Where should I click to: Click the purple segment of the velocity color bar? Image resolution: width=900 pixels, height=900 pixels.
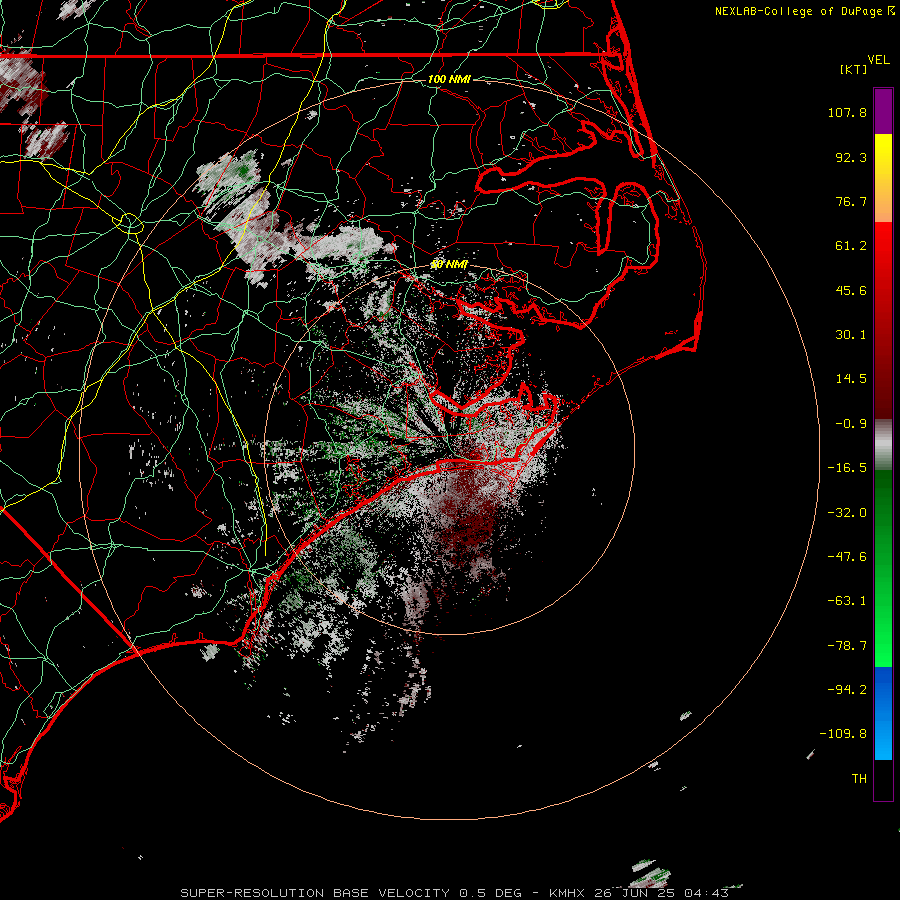tap(883, 111)
